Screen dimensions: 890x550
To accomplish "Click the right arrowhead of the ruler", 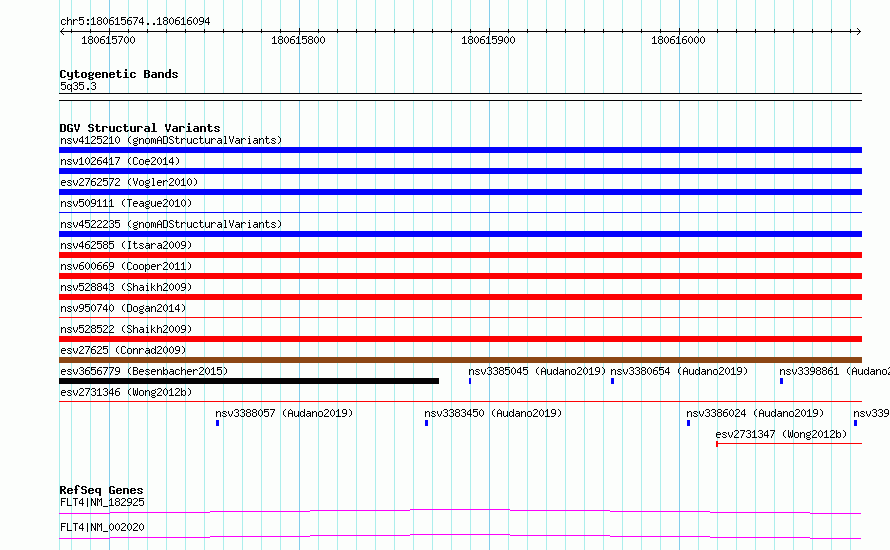I will click(x=858, y=31).
